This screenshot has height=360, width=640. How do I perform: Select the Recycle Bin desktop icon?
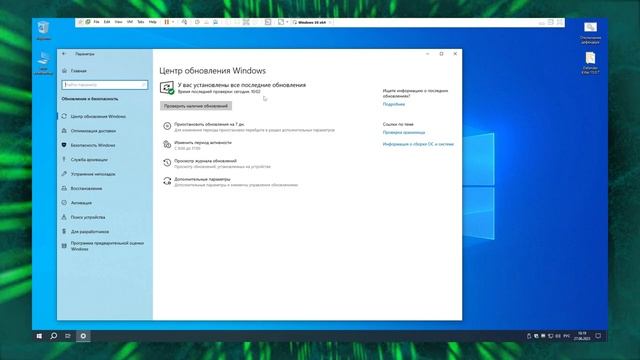[x=43, y=31]
